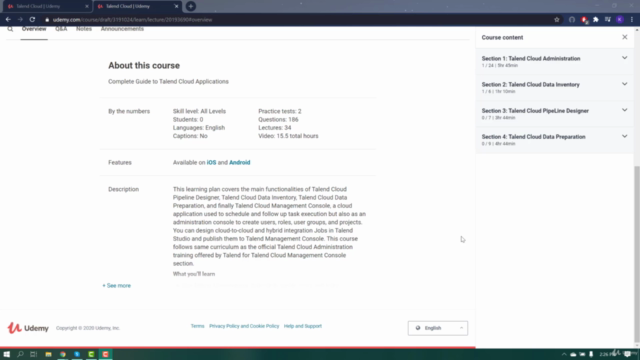Click the search icon beside Overview tab
The image size is (640, 360).
(x=10, y=29)
